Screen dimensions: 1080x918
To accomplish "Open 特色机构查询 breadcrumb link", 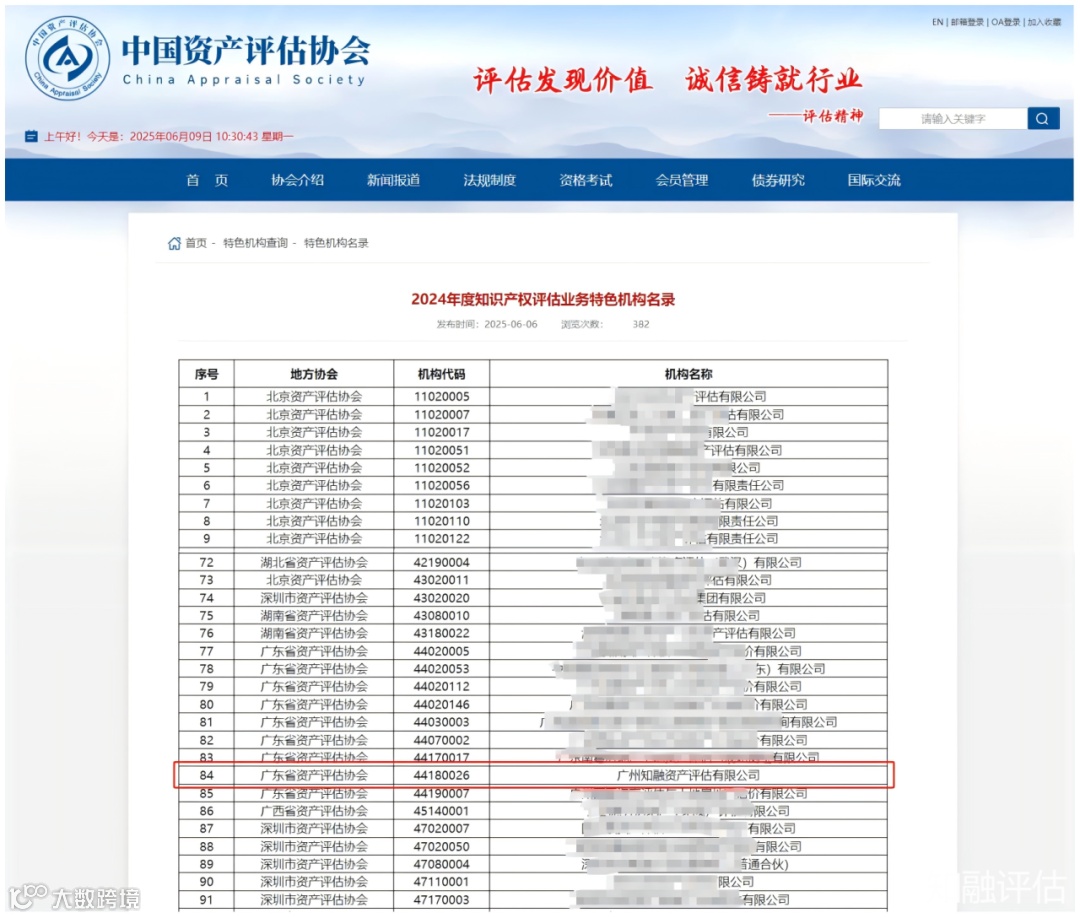I will 256,243.
